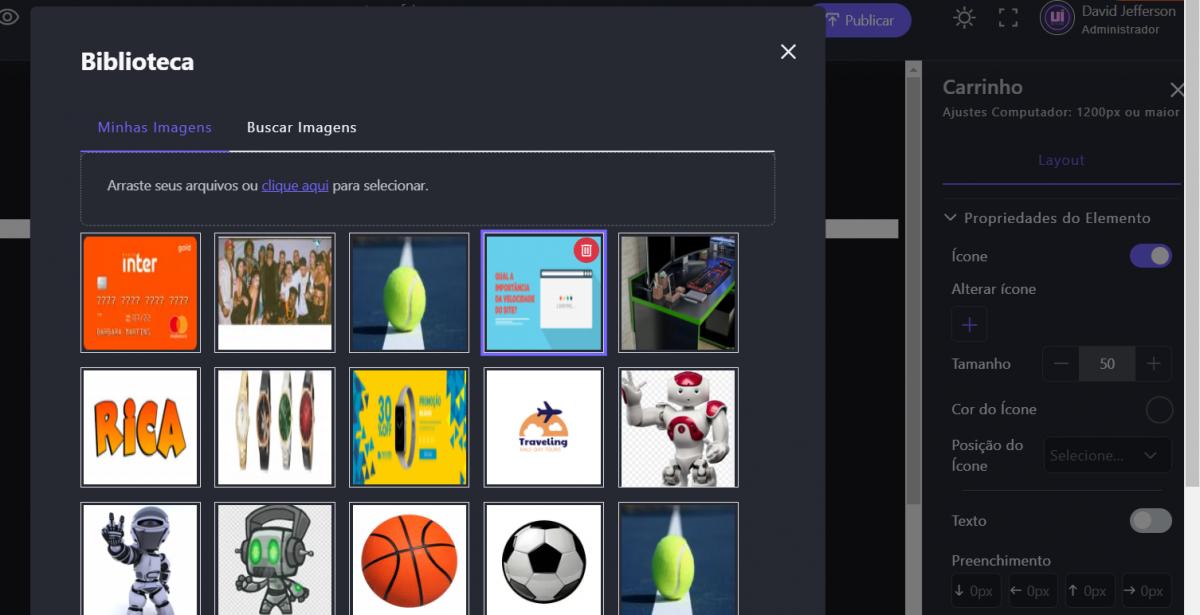Enable the Texto toggle
This screenshot has width=1200, height=615.
(1150, 521)
